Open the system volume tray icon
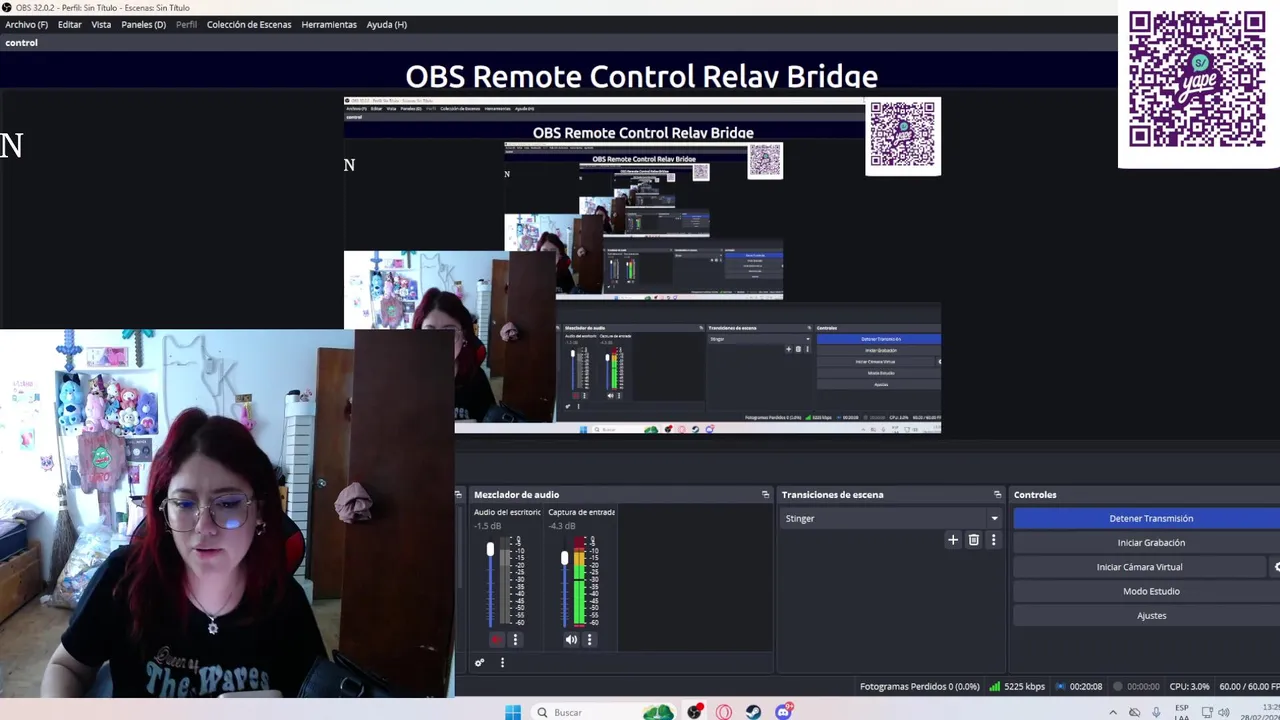Viewport: 1280px width, 720px height. (x=1223, y=712)
